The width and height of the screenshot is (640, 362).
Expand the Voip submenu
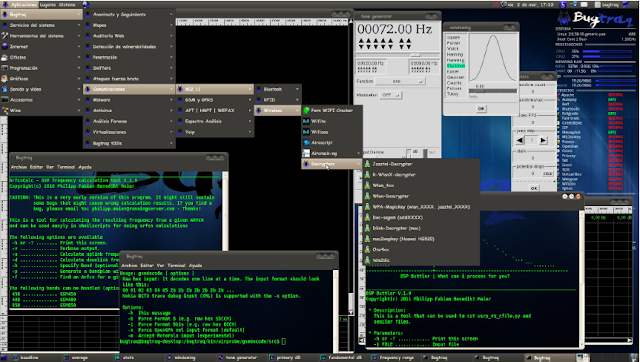215,132
